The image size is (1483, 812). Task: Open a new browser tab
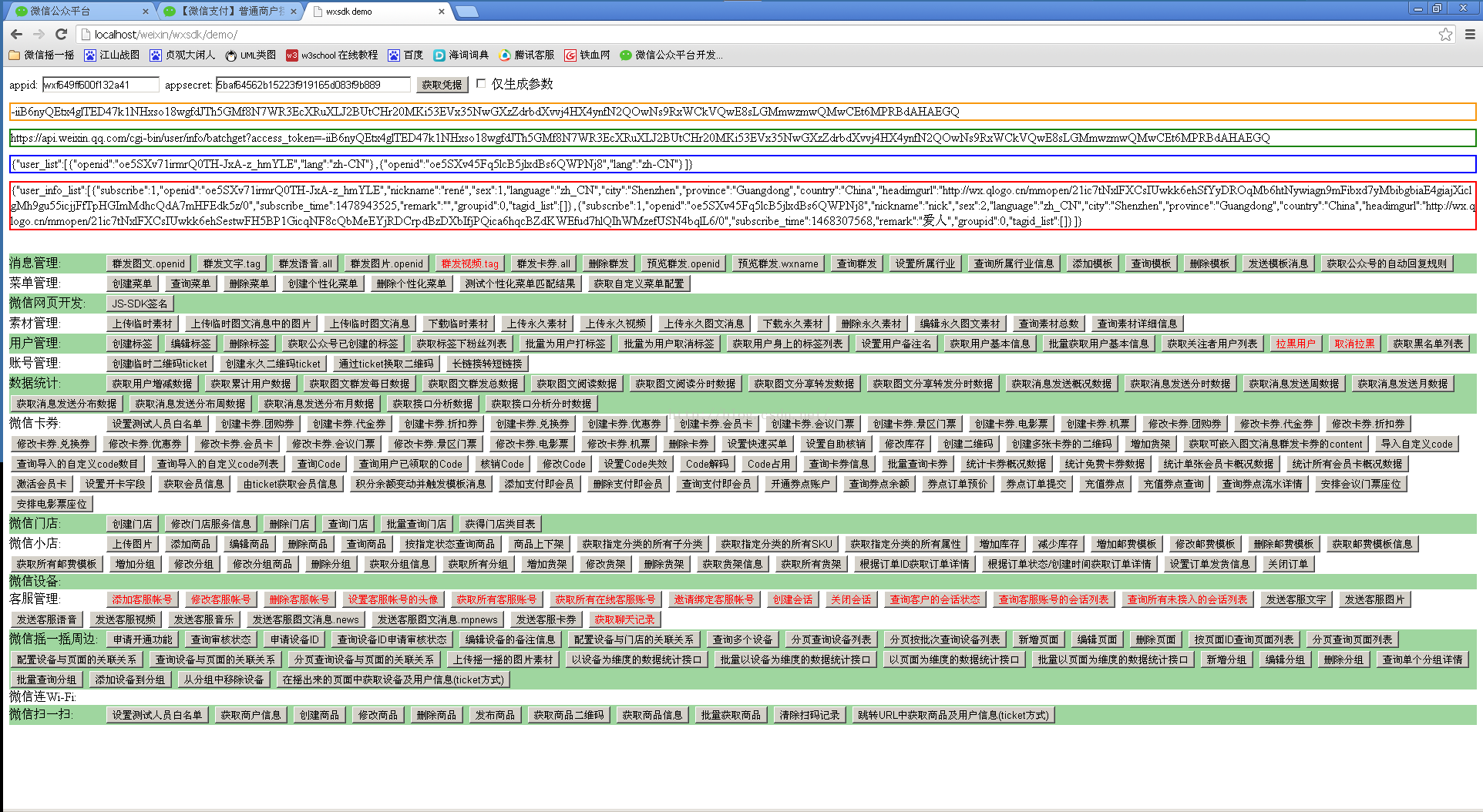(x=466, y=11)
